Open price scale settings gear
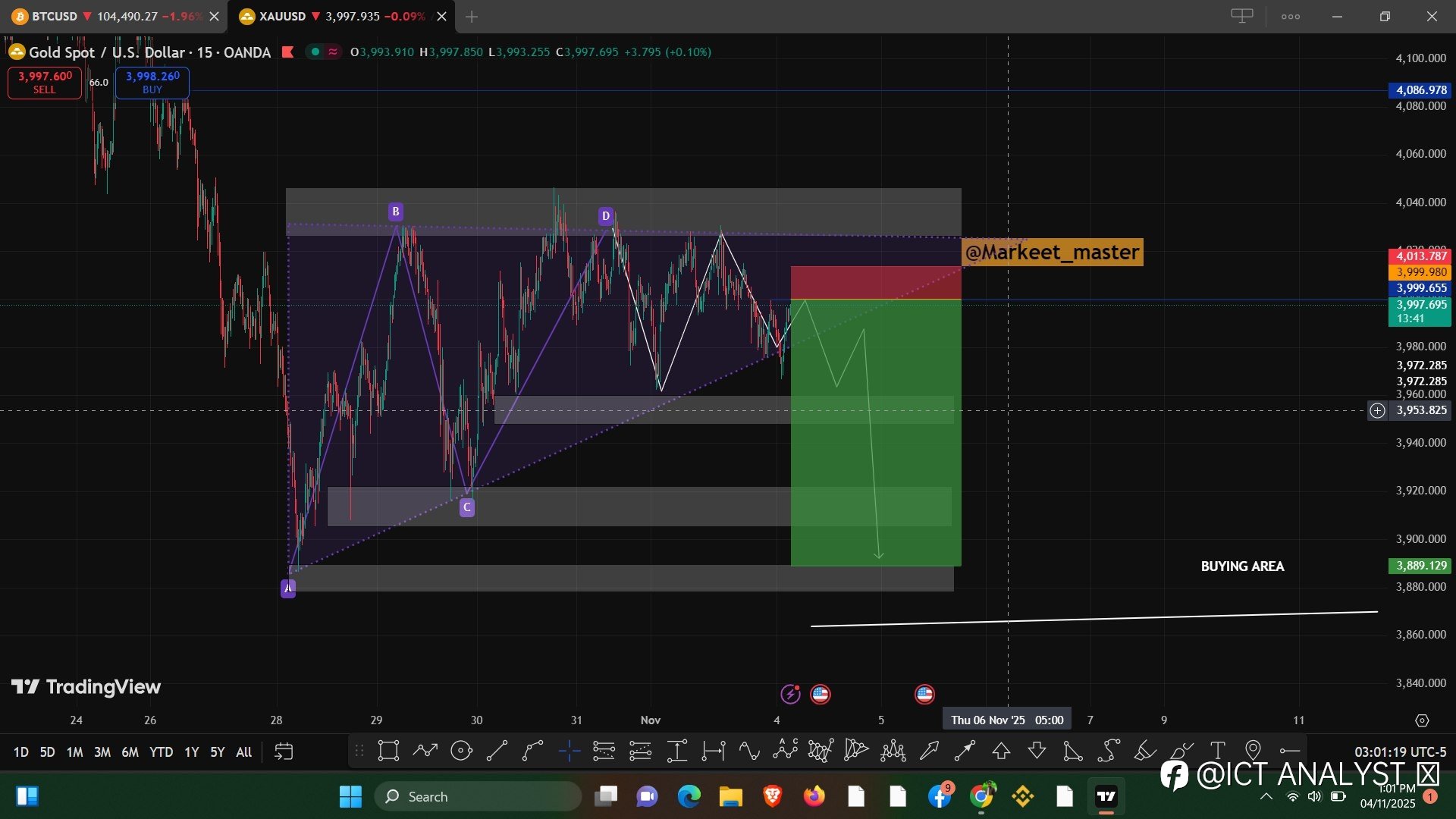Image resolution: width=1456 pixels, height=819 pixels. pos(1422,720)
